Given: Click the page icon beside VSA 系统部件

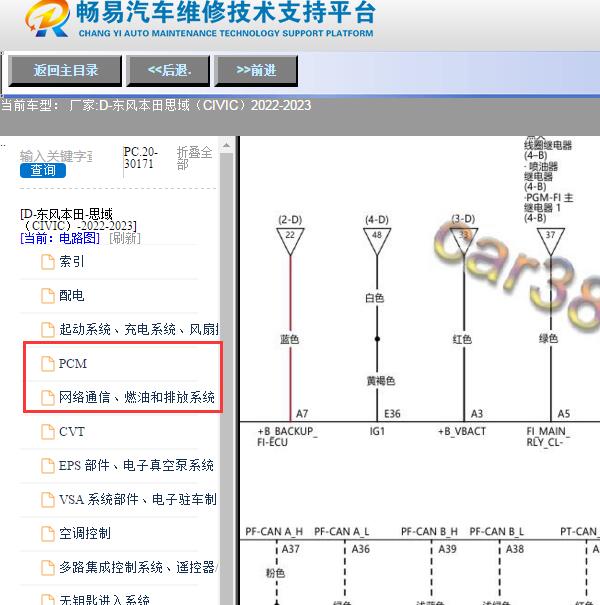Looking at the screenshot, I should 48,499.
